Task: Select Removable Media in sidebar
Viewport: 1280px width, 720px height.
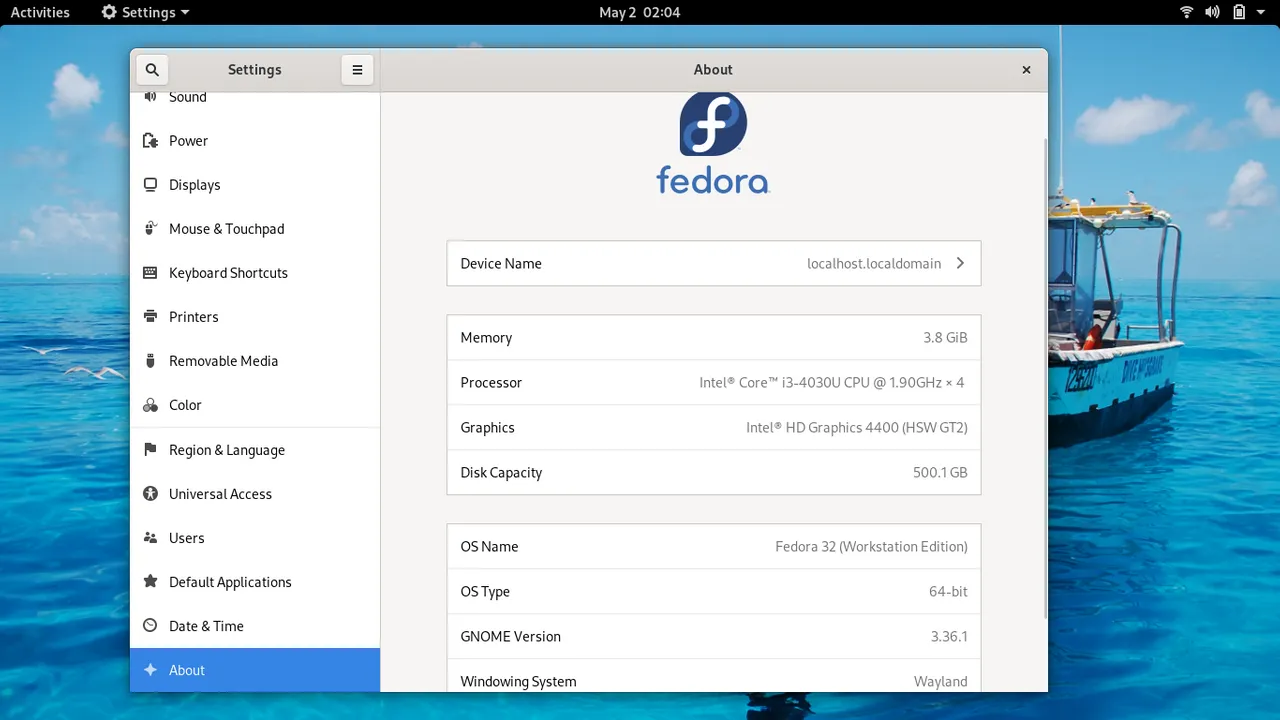Action: click(255, 361)
